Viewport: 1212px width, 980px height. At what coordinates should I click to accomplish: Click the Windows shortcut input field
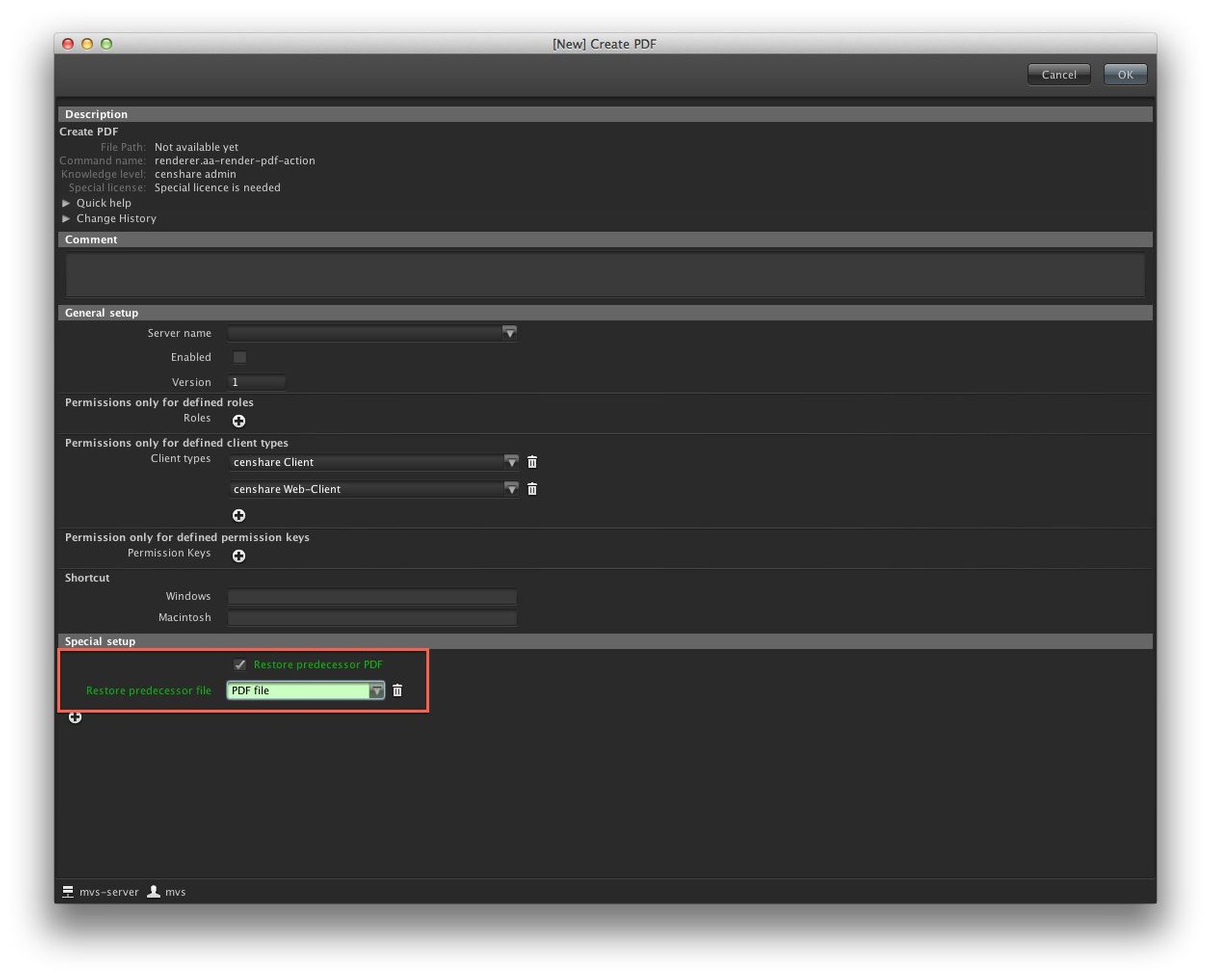pos(372,596)
